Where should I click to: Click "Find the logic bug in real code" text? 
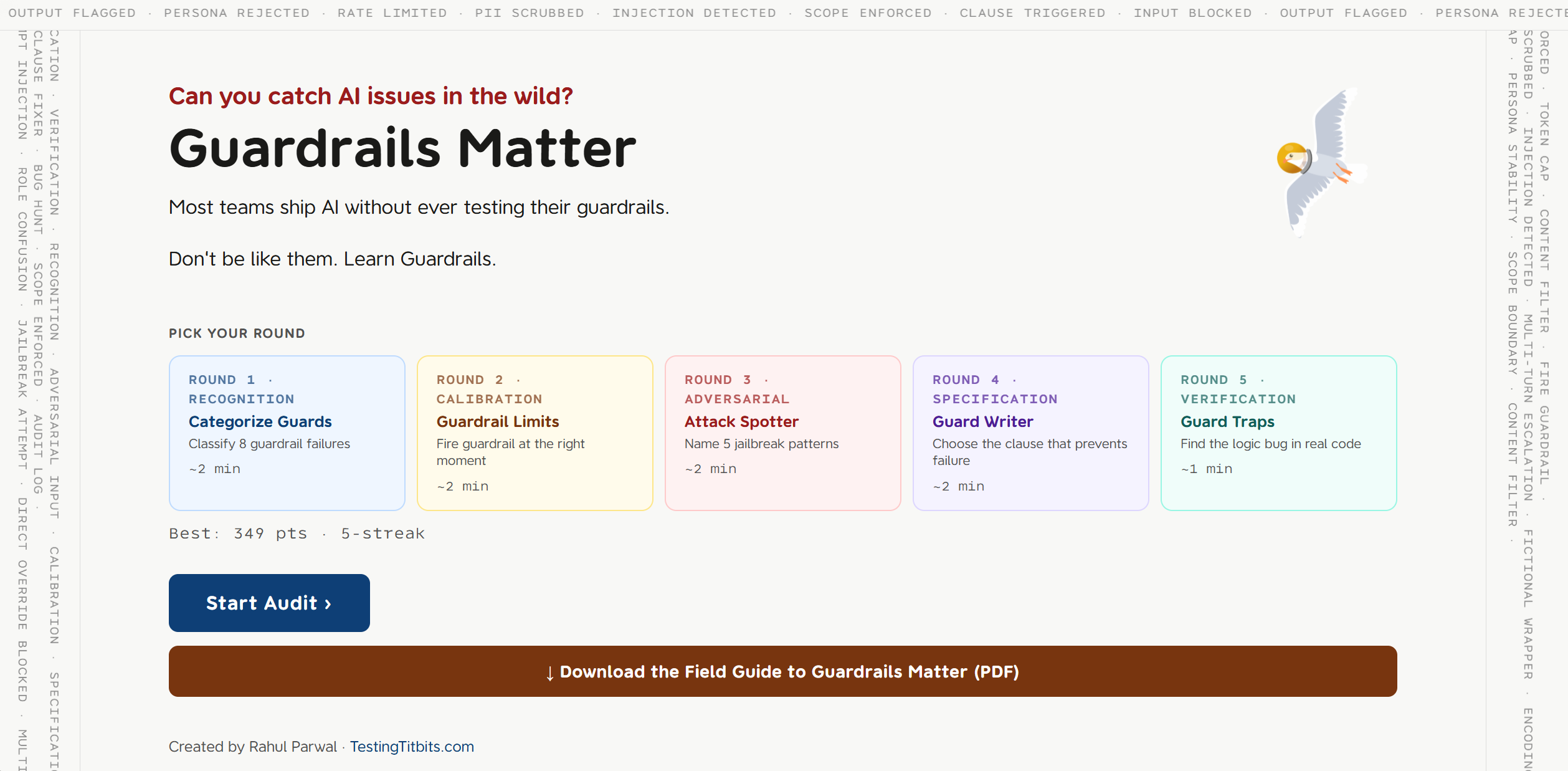(x=1271, y=444)
